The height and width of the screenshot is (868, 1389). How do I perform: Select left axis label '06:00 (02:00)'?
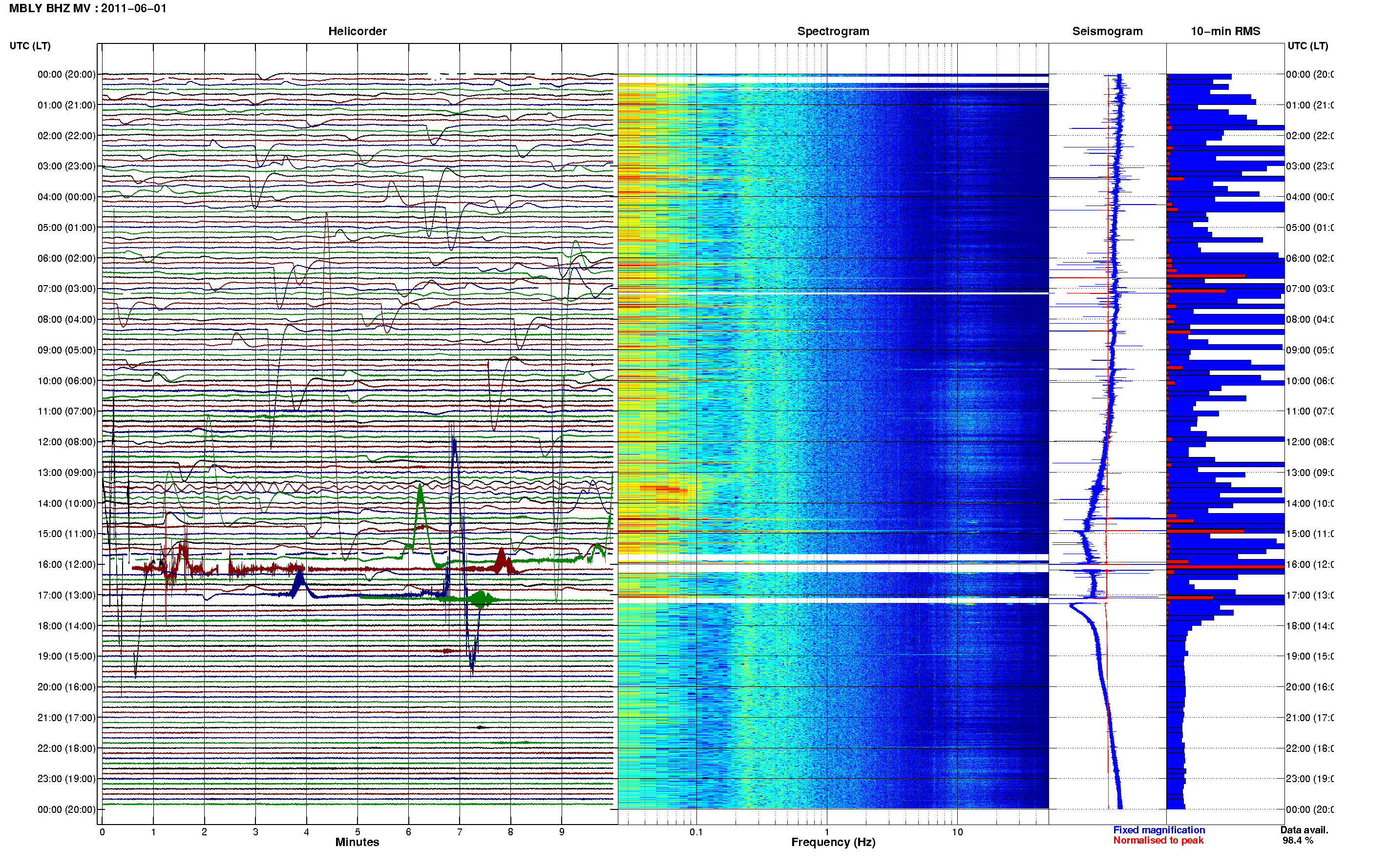tap(66, 258)
